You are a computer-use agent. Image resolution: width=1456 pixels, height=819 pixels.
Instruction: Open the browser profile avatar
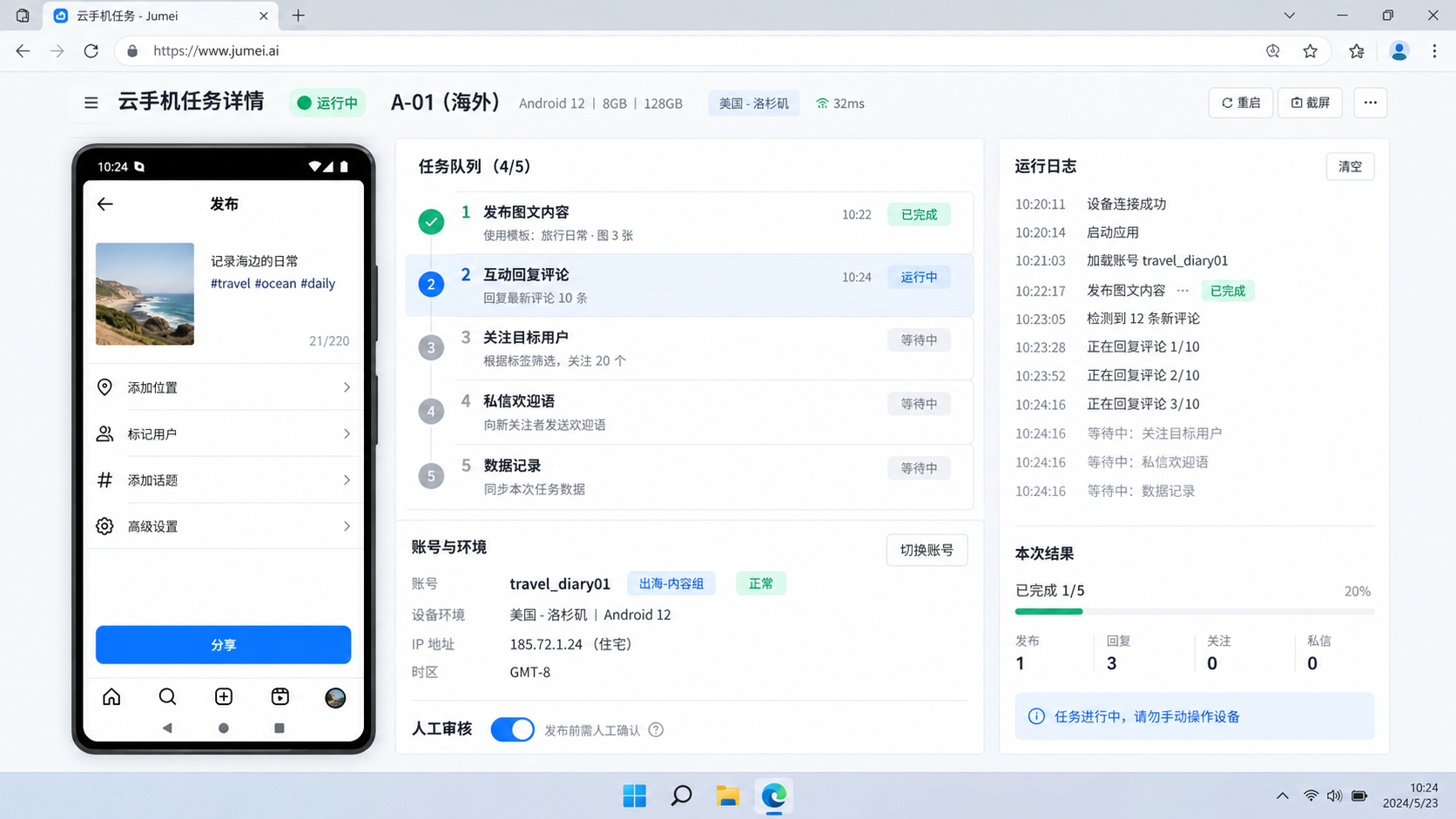(x=1399, y=51)
